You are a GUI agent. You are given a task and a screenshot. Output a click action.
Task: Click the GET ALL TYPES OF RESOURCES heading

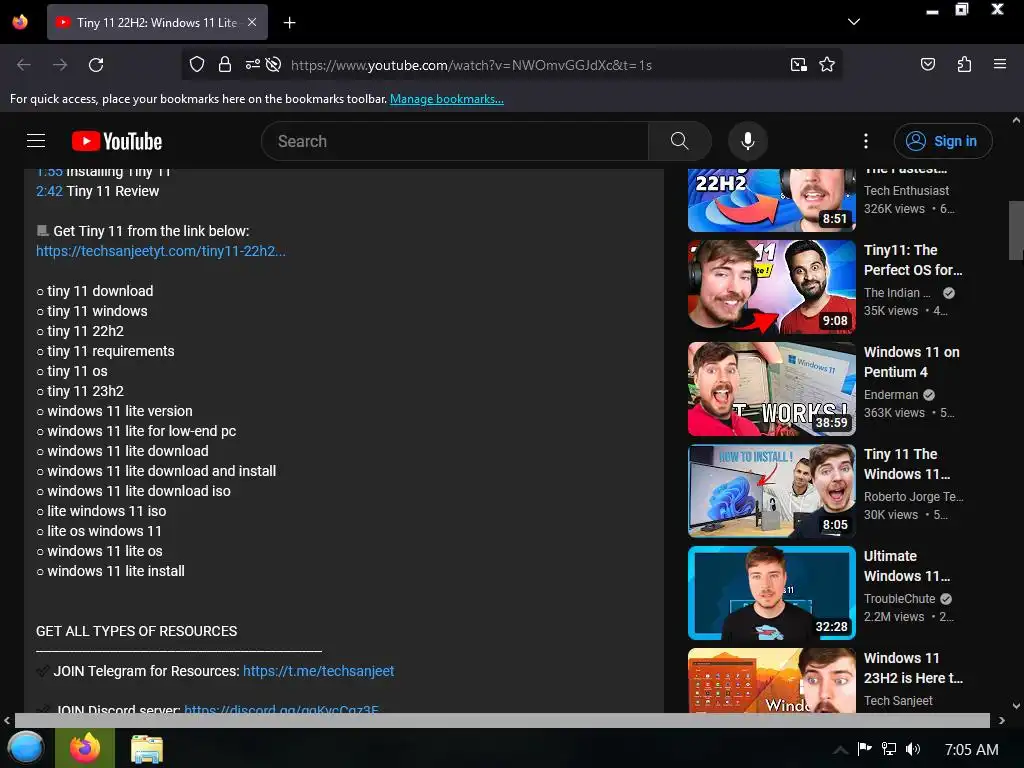(x=136, y=632)
